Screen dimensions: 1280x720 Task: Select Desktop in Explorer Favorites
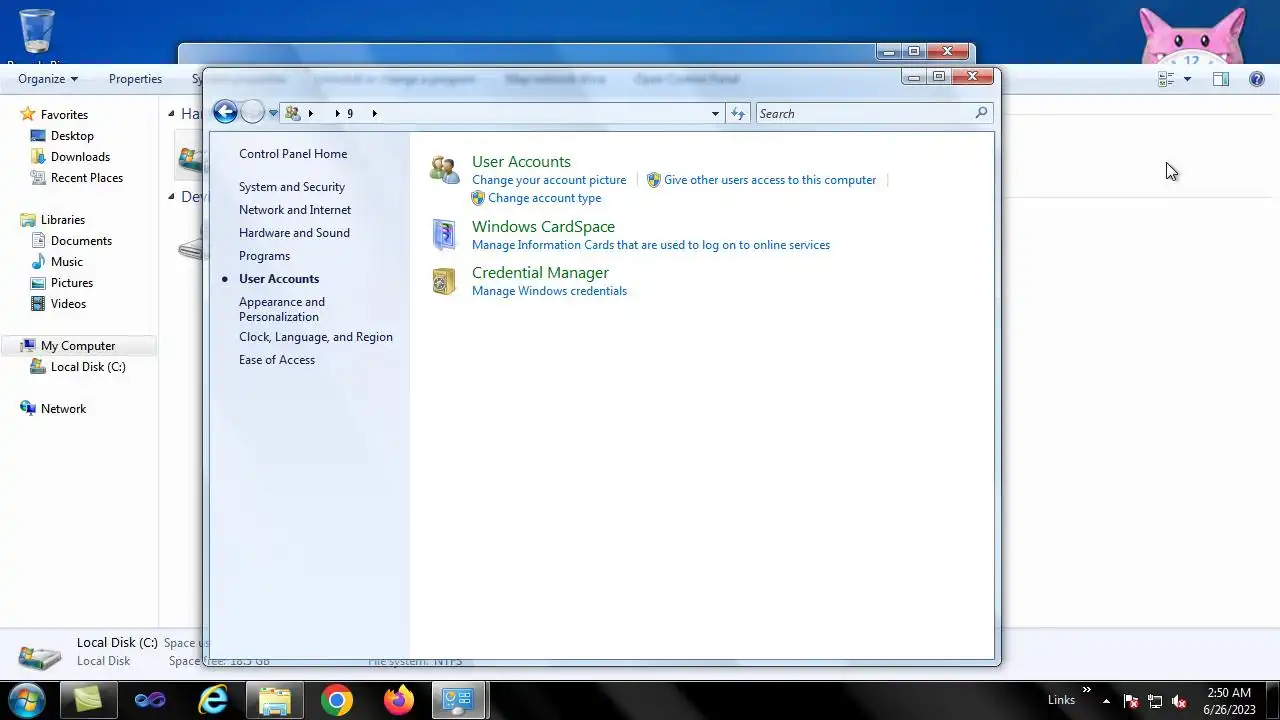pyautogui.click(x=72, y=136)
